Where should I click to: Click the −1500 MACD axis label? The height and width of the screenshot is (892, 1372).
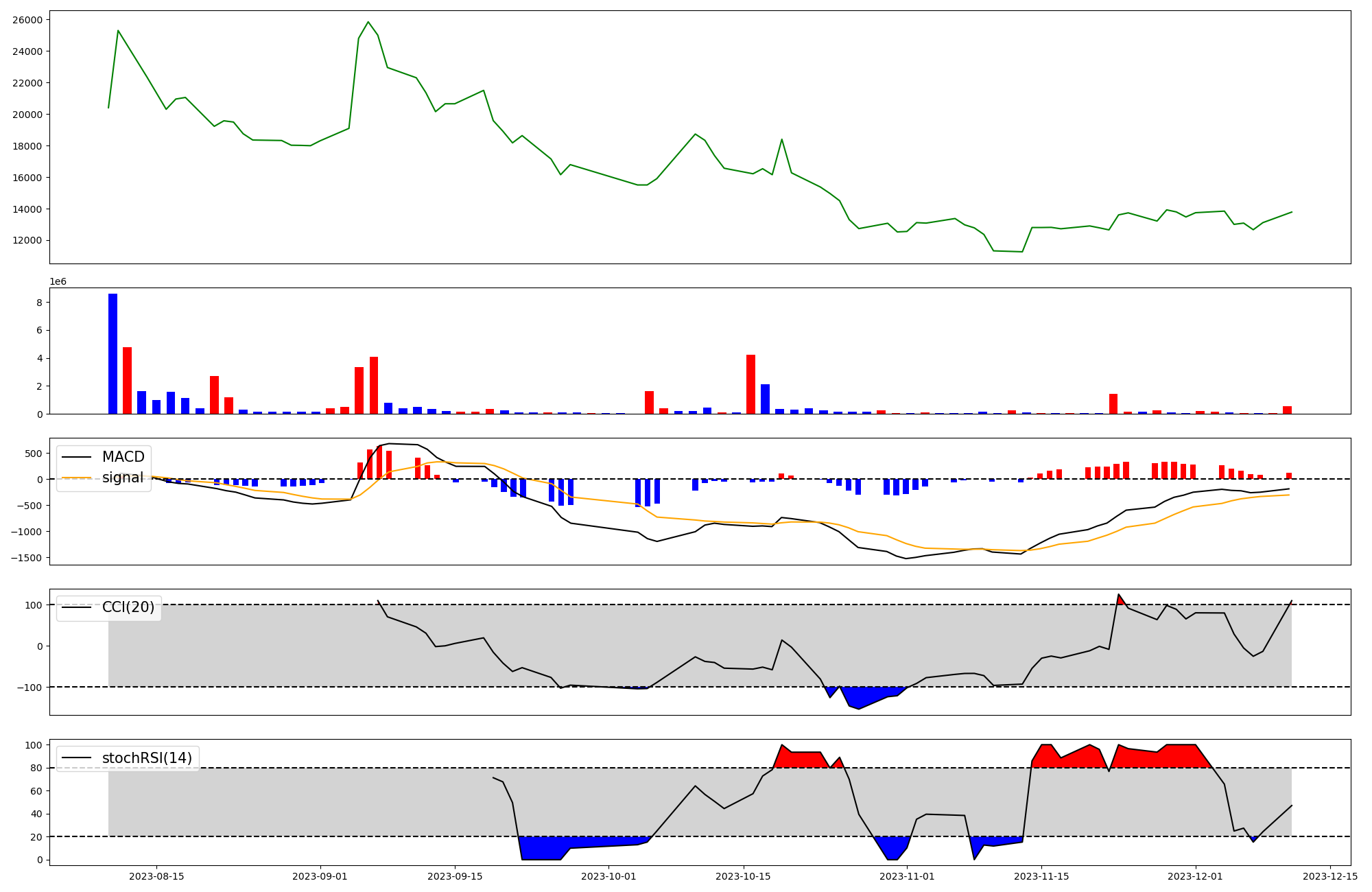click(x=26, y=558)
